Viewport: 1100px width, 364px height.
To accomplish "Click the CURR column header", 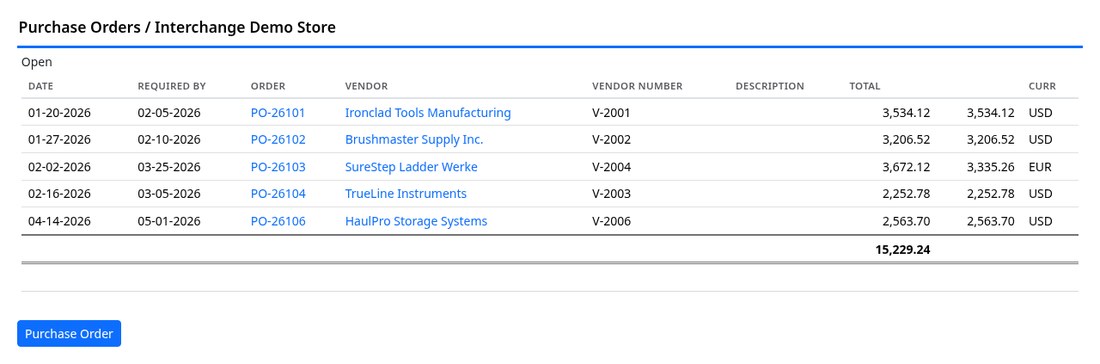I will point(1042,86).
